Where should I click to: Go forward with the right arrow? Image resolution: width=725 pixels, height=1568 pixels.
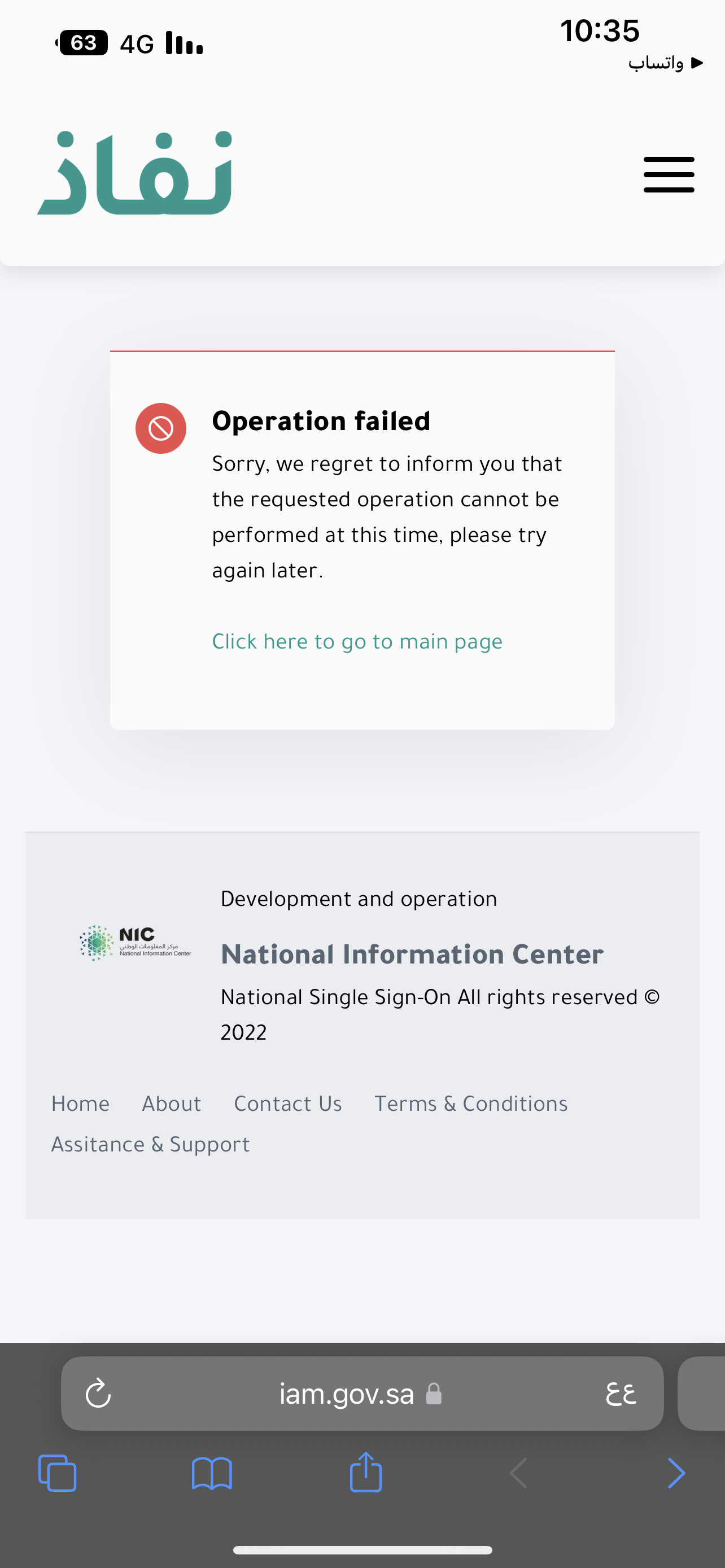pos(676,1473)
